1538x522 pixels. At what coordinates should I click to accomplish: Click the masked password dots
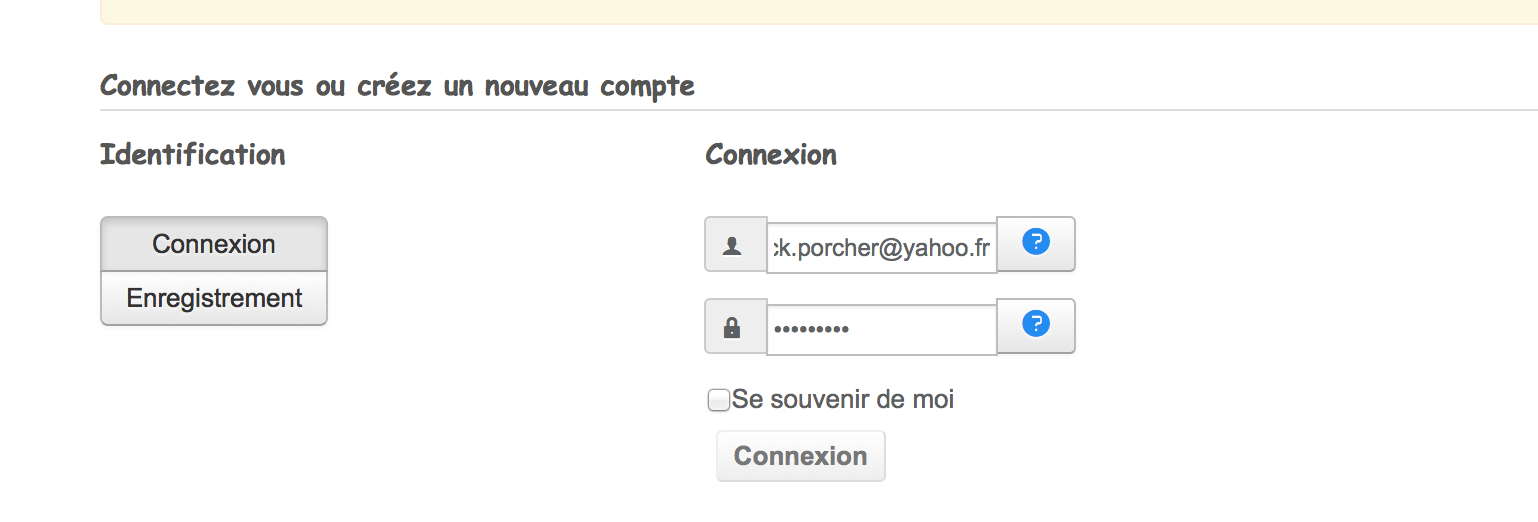tap(811, 328)
